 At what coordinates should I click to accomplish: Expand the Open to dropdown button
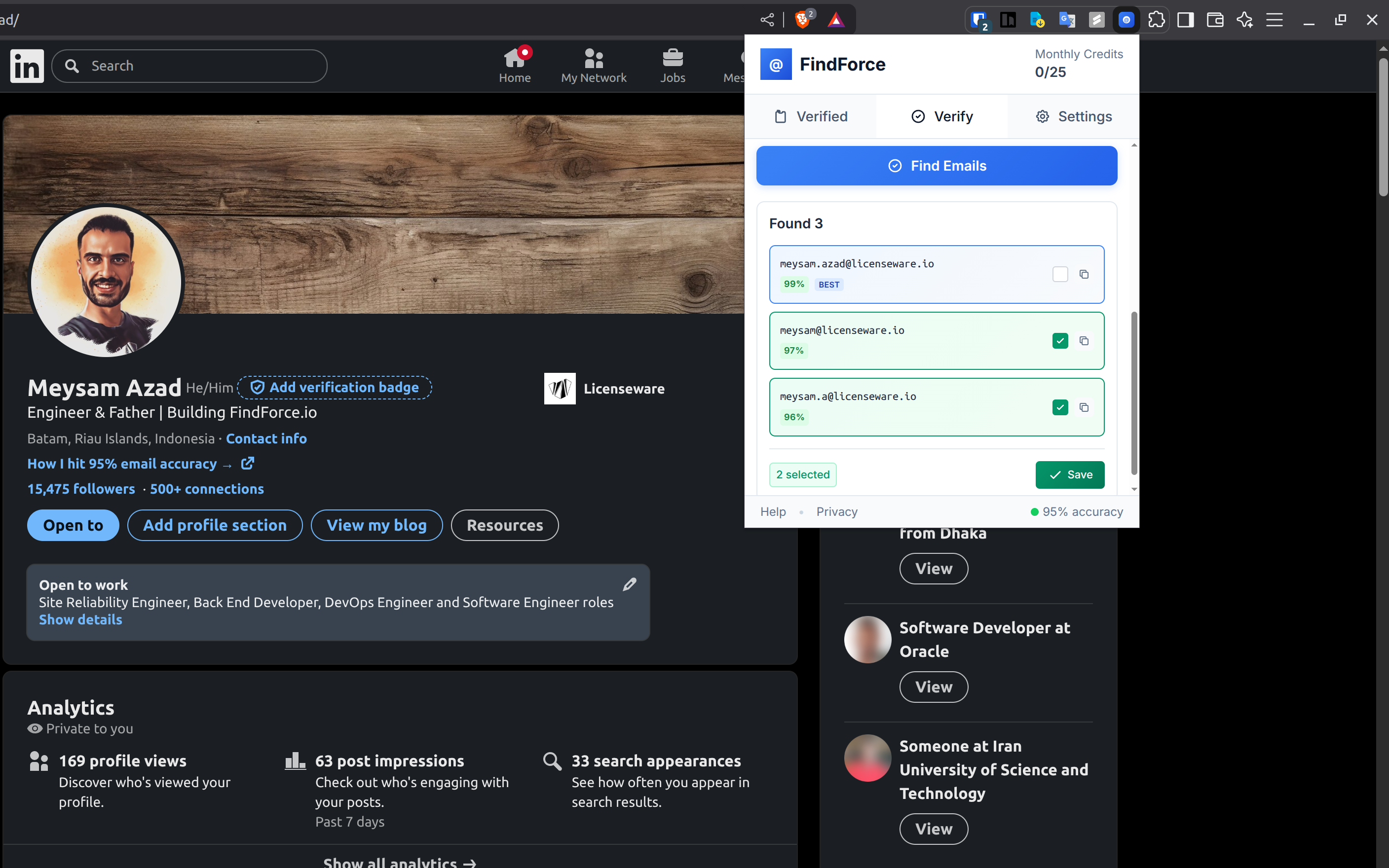point(73,525)
